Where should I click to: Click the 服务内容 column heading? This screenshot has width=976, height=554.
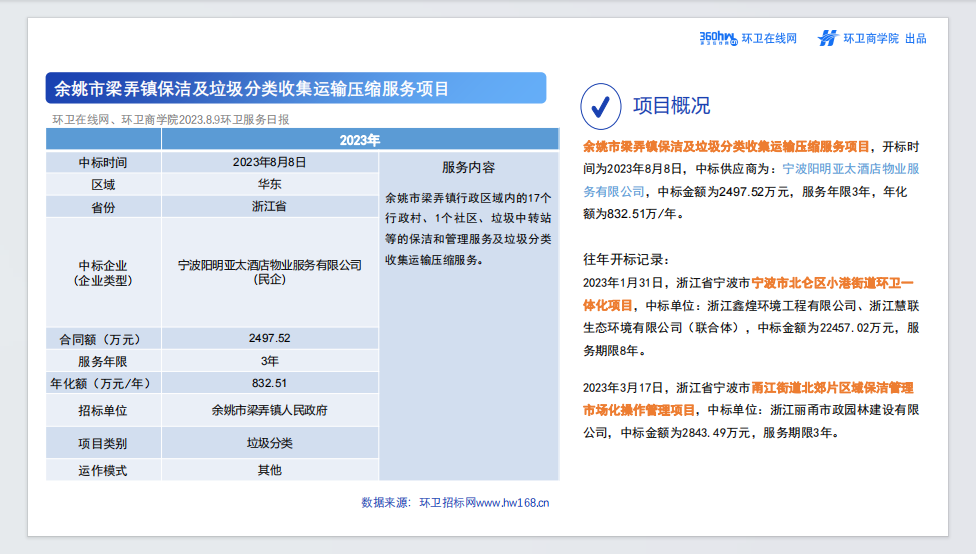(x=469, y=167)
